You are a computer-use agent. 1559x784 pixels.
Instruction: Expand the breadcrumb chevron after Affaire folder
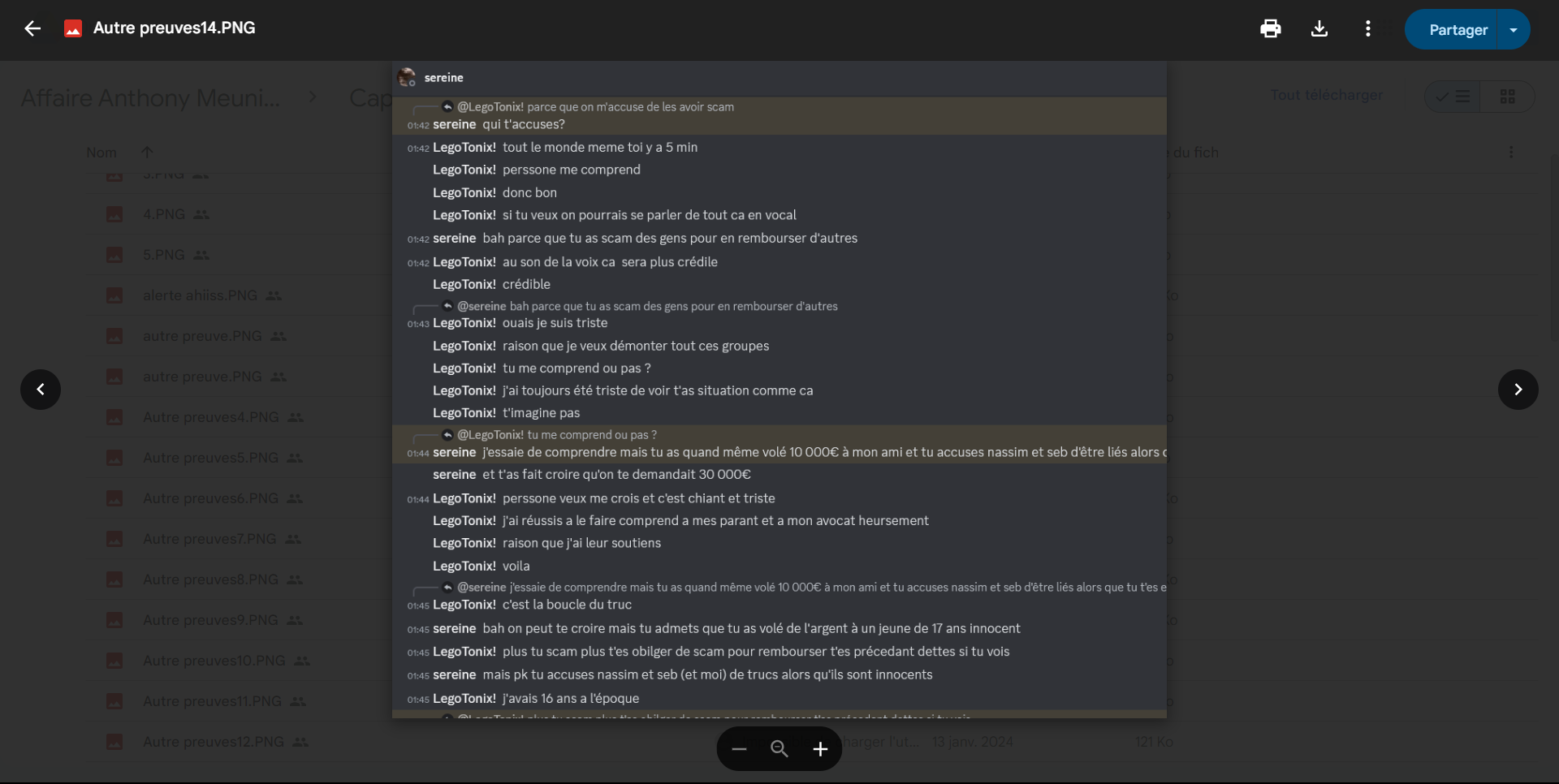(313, 97)
